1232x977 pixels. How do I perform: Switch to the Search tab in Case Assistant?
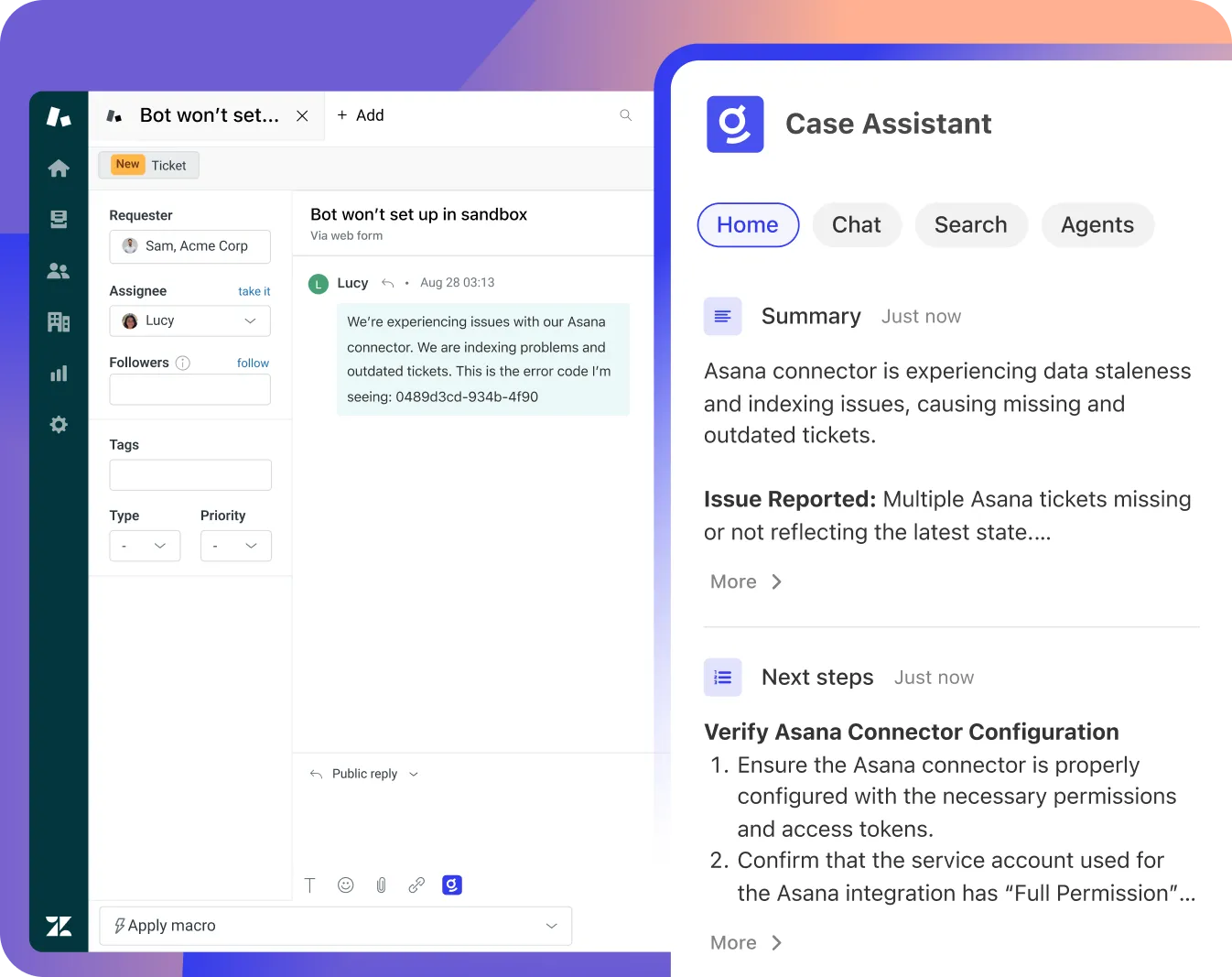tap(971, 225)
